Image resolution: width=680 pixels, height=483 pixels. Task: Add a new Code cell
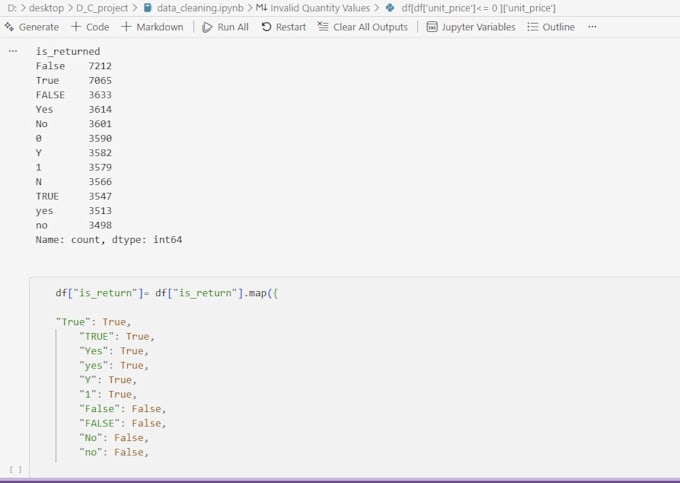[x=90, y=27]
